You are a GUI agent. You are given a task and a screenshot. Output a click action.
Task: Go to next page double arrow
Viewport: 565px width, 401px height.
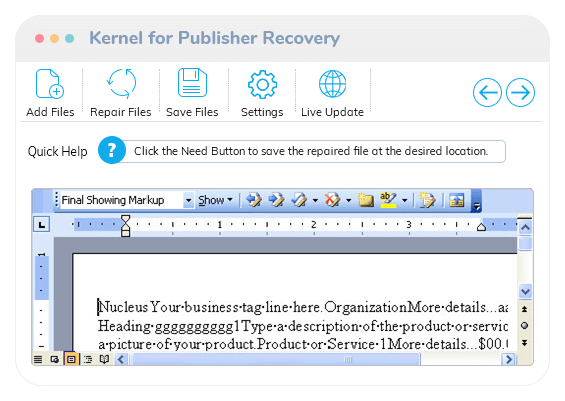click(x=525, y=343)
